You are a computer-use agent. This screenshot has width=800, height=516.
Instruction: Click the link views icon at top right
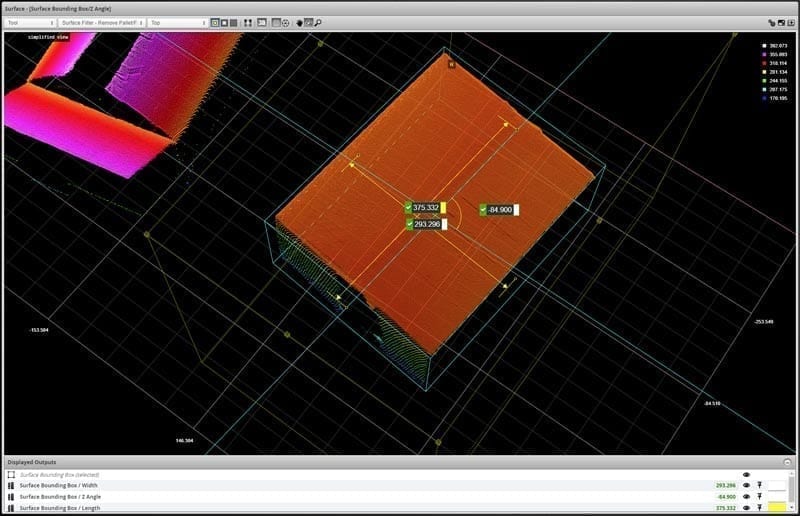pyautogui.click(x=772, y=22)
